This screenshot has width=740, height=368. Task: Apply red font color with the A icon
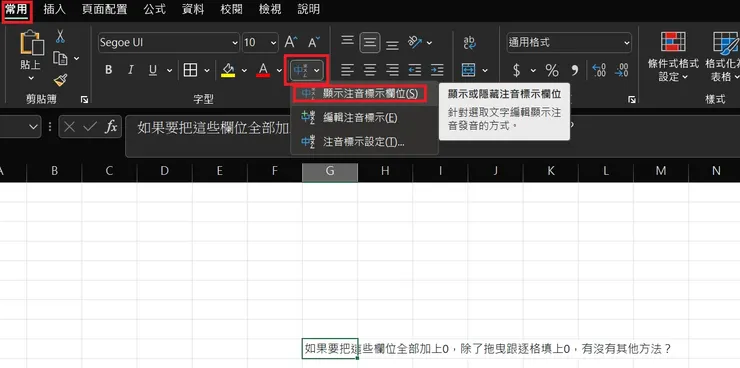click(x=263, y=70)
